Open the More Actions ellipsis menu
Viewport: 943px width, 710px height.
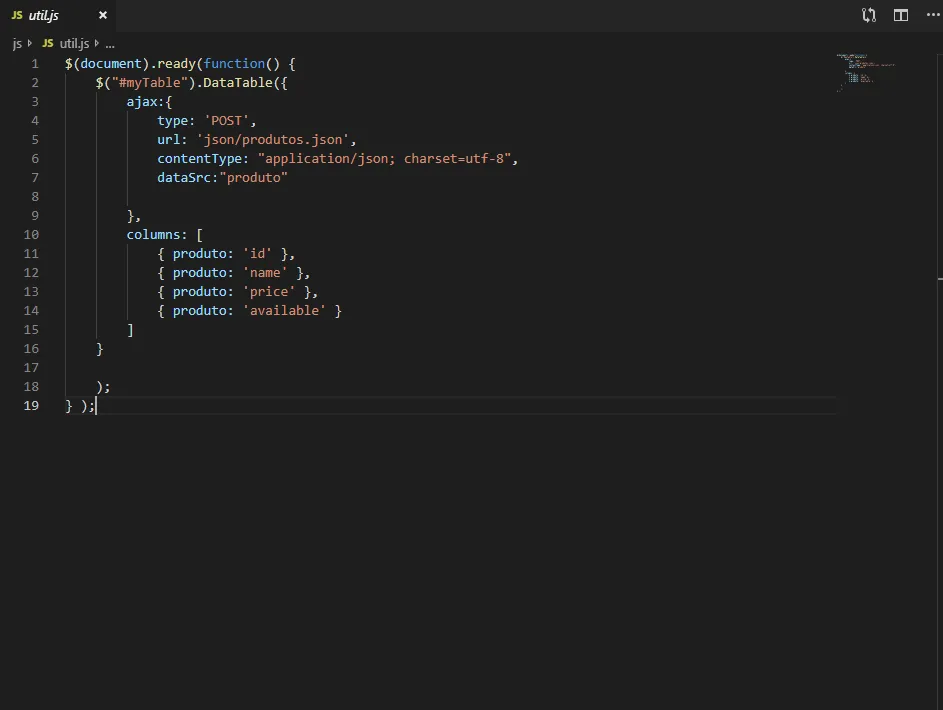click(x=930, y=15)
